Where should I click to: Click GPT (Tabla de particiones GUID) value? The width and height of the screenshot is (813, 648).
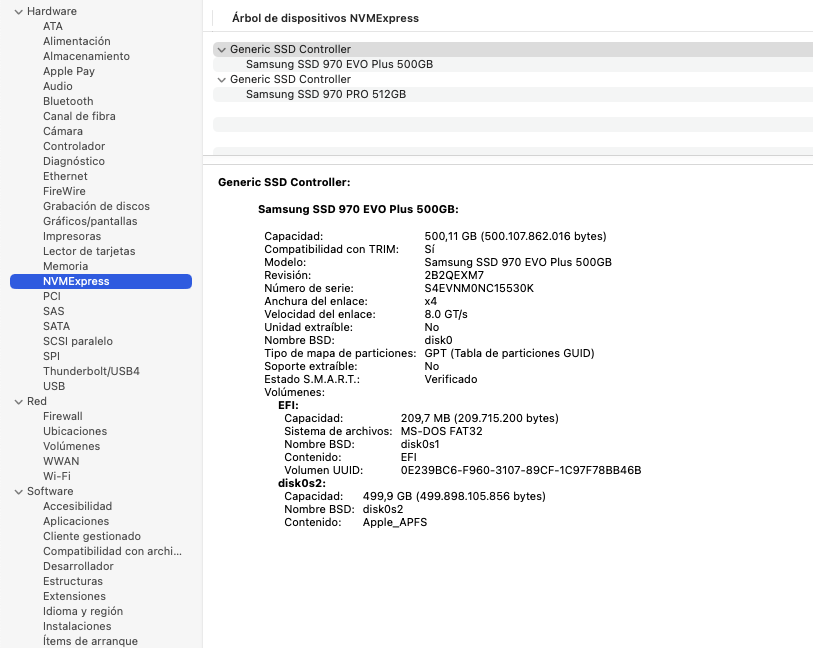coord(509,354)
